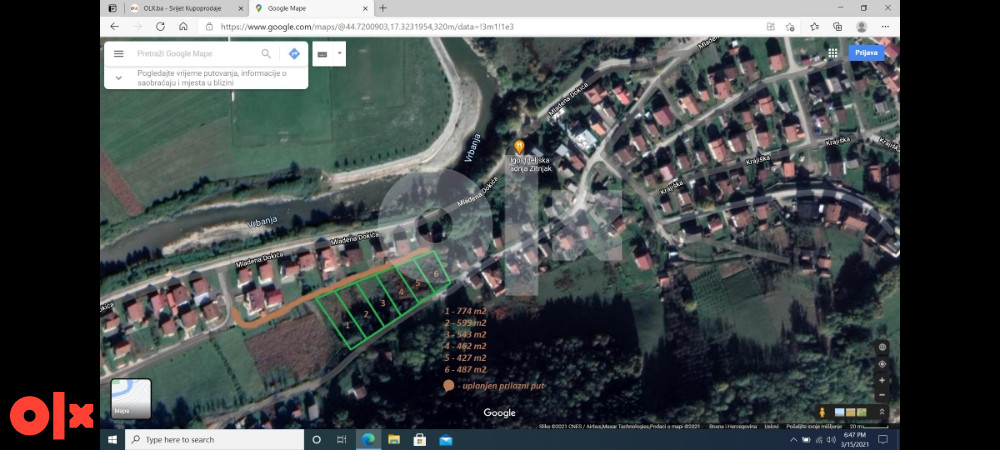Reload the current page
The width and height of the screenshot is (1000, 450).
160,27
